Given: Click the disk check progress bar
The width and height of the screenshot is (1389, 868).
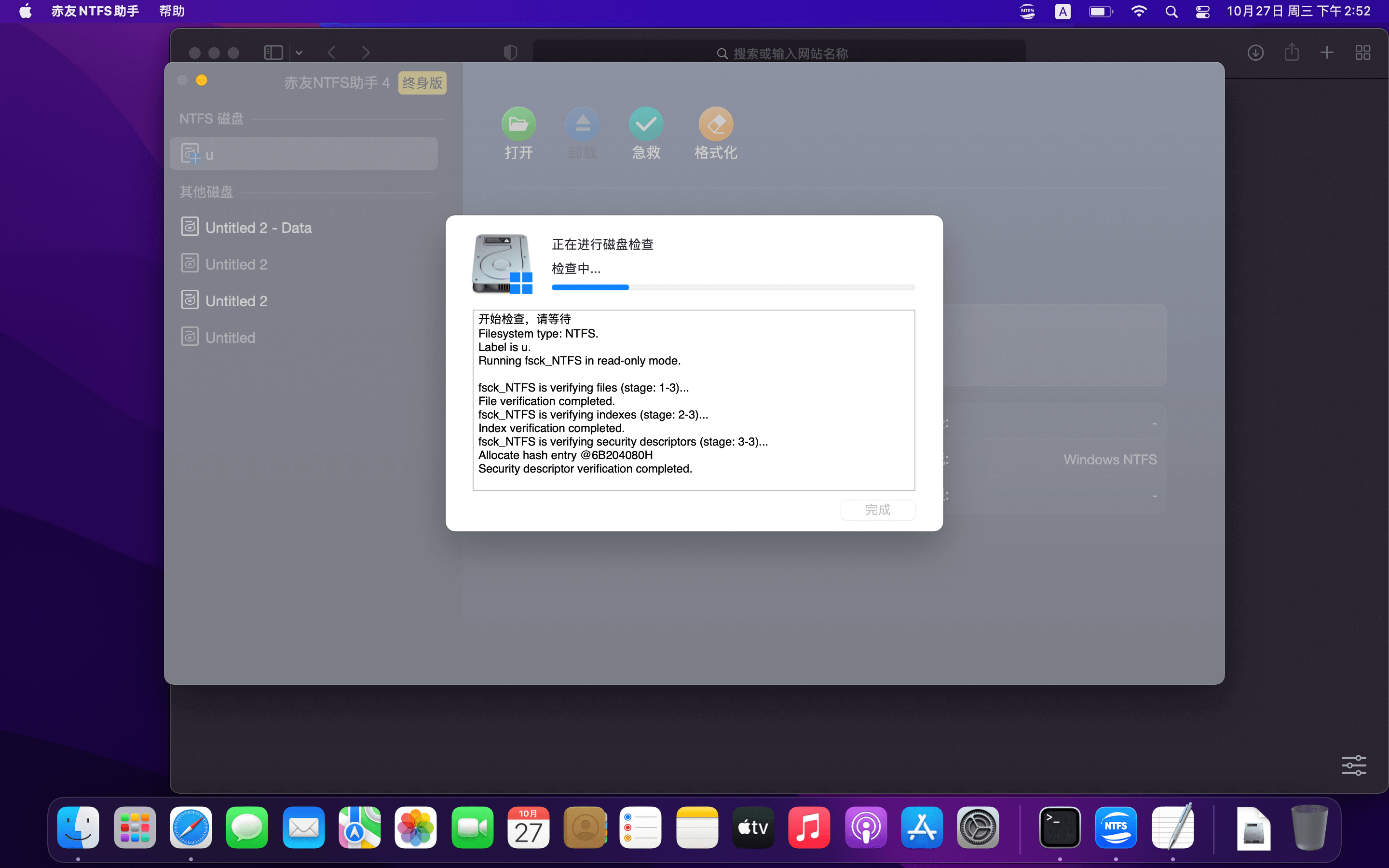Looking at the screenshot, I should pos(733,287).
